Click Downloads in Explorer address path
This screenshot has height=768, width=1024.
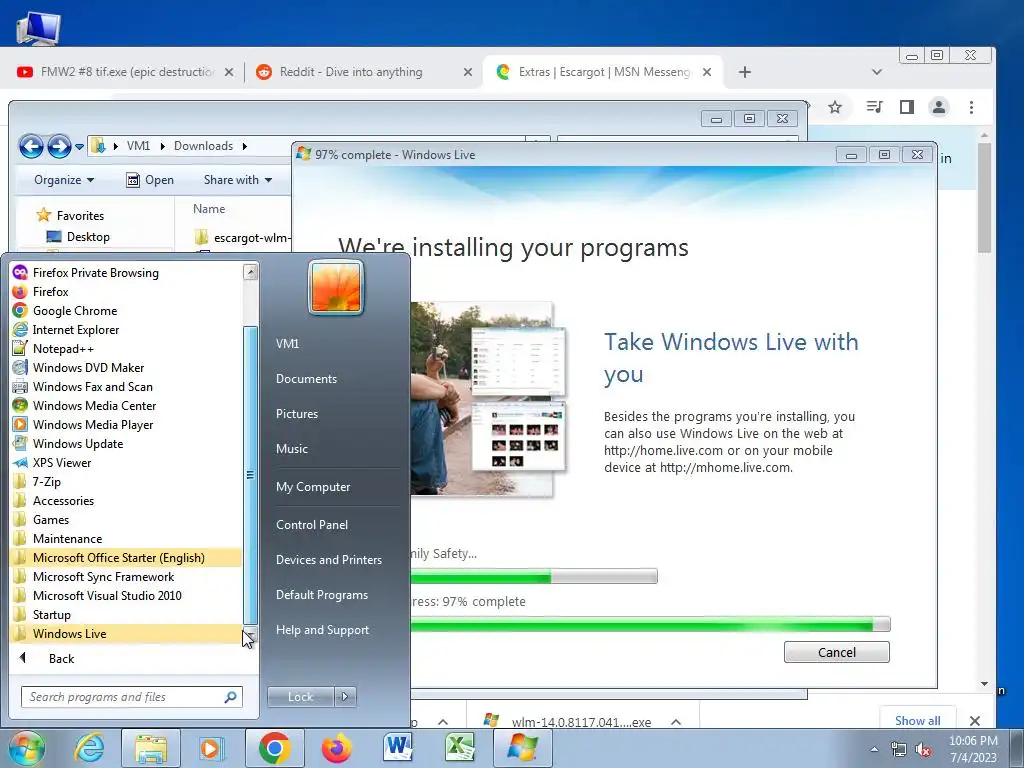[x=203, y=146]
